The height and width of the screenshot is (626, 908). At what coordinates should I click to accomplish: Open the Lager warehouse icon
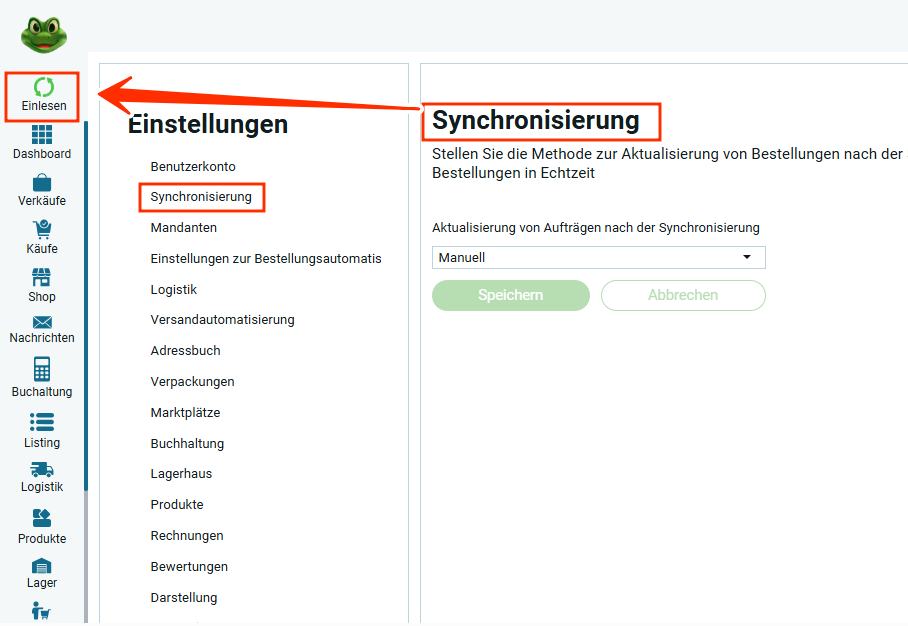(42, 566)
